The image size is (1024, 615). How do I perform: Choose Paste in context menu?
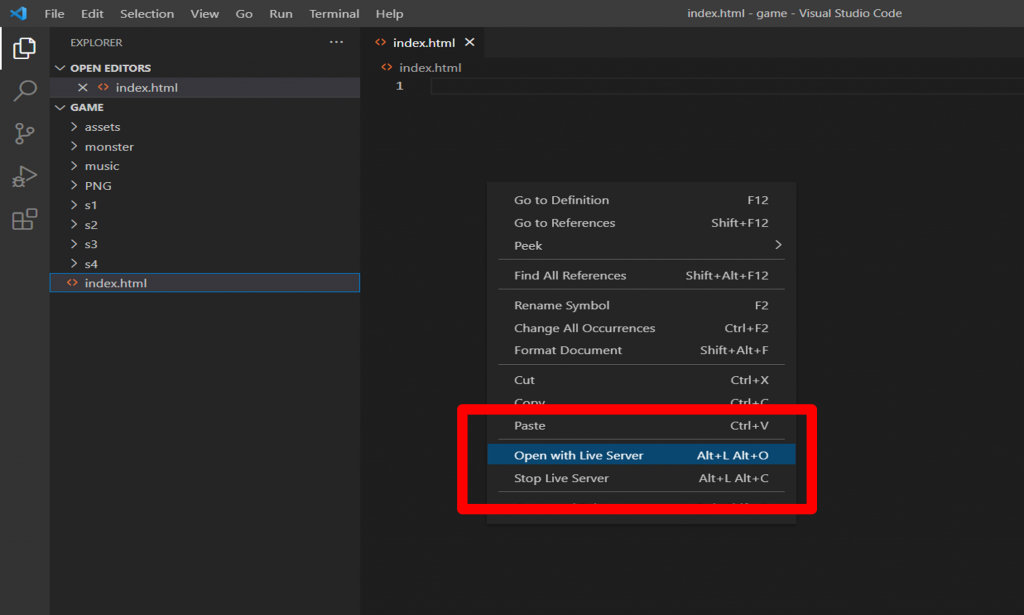click(x=641, y=426)
